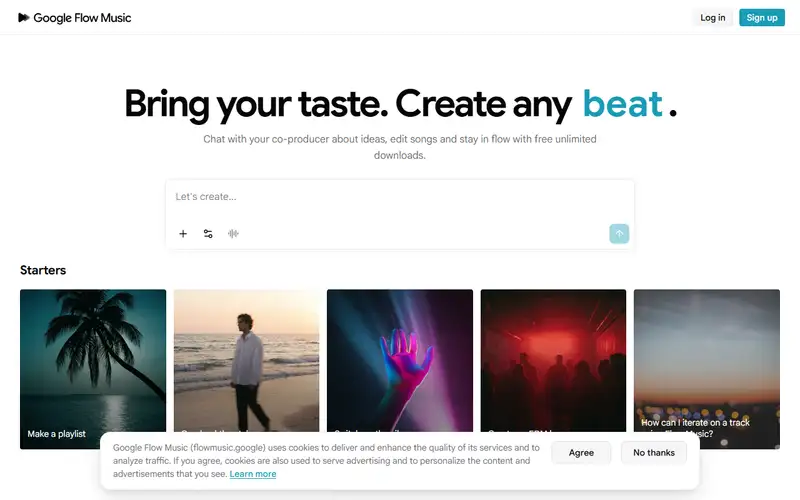
Task: Agree to the cookie notice
Action: (x=581, y=453)
